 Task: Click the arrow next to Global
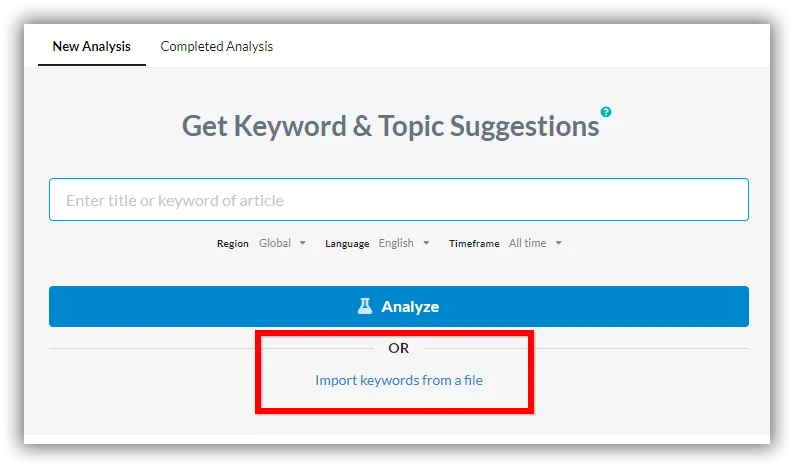(x=302, y=243)
